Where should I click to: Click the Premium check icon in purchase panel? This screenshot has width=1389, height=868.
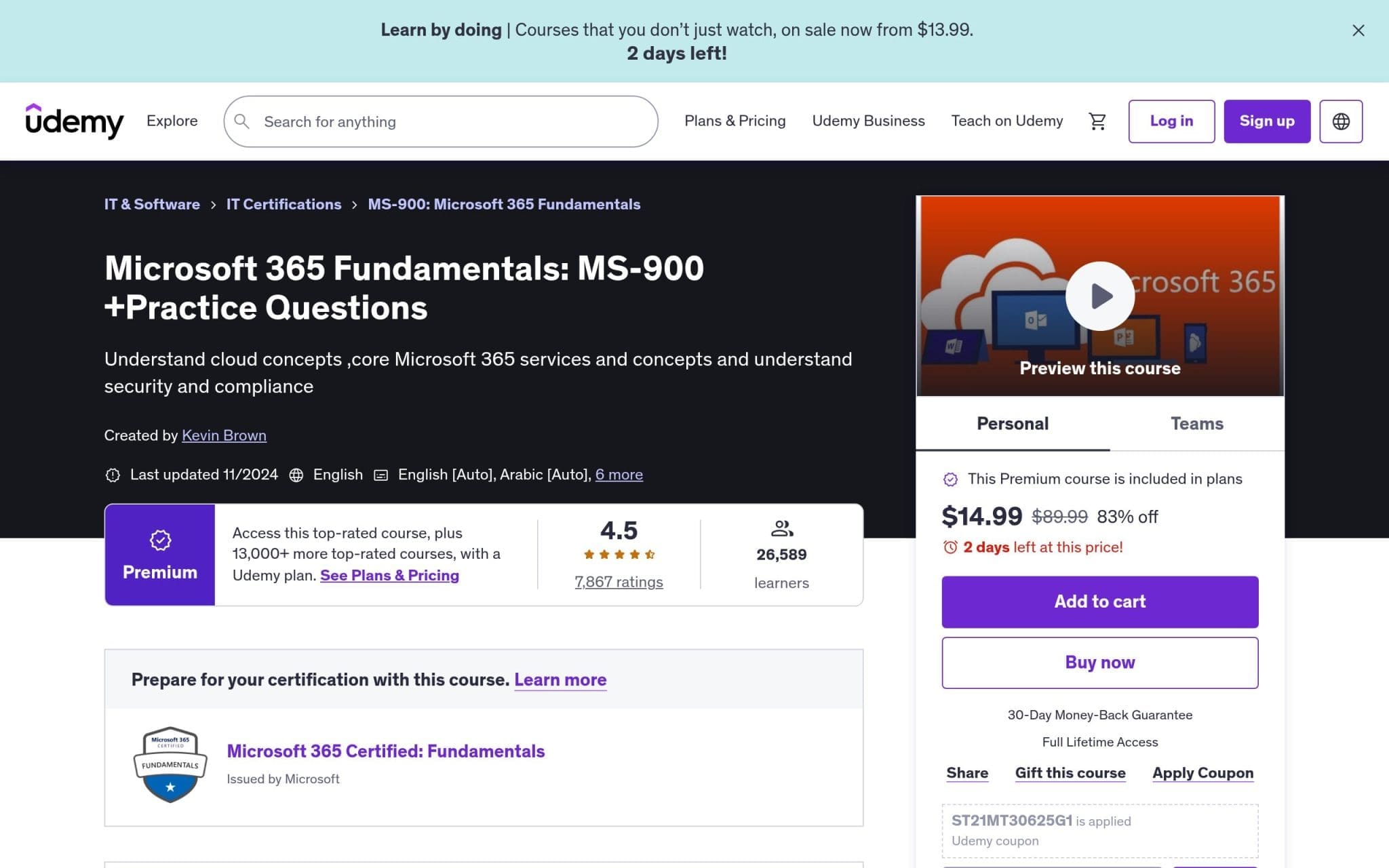950,479
